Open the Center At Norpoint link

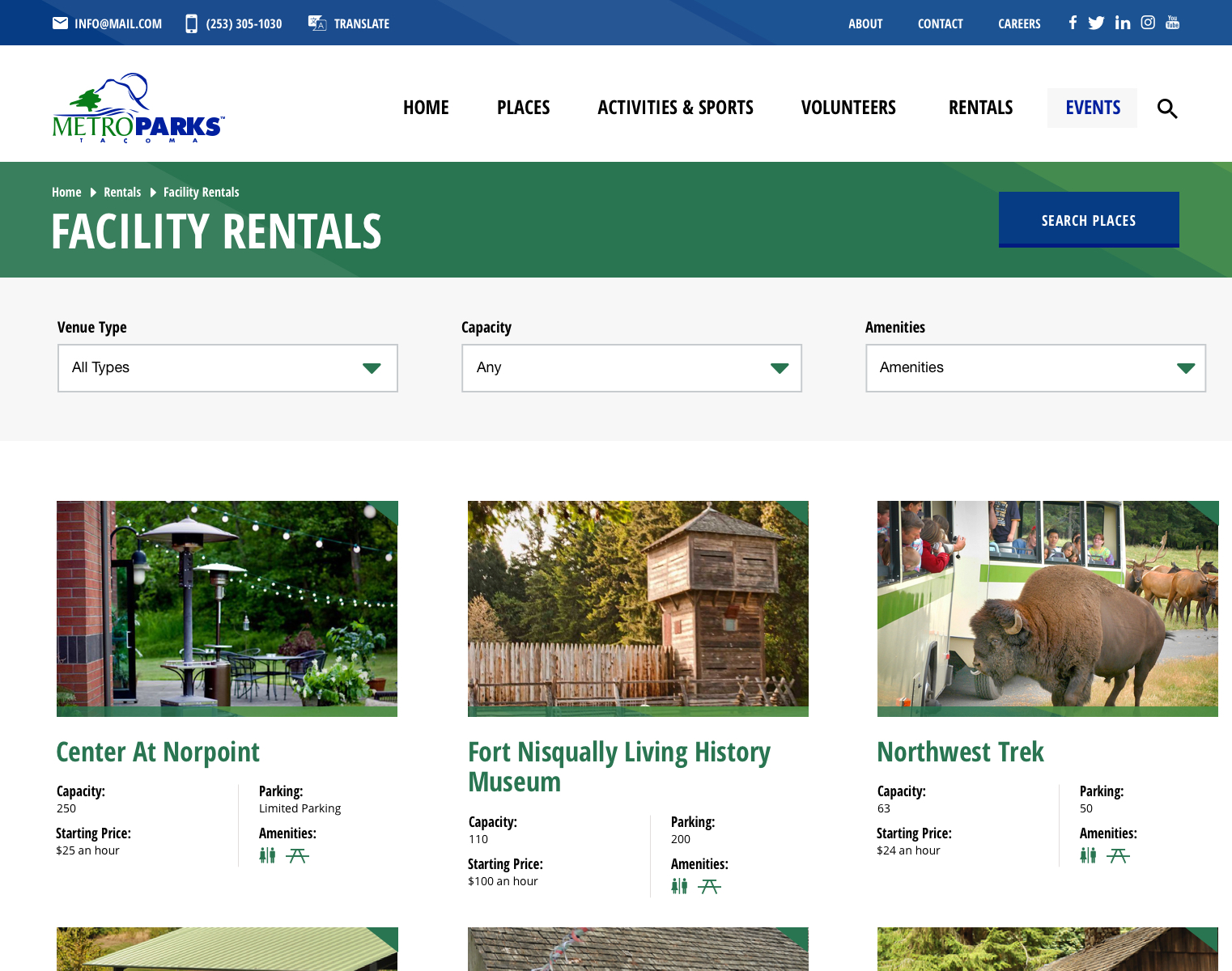[x=158, y=753]
